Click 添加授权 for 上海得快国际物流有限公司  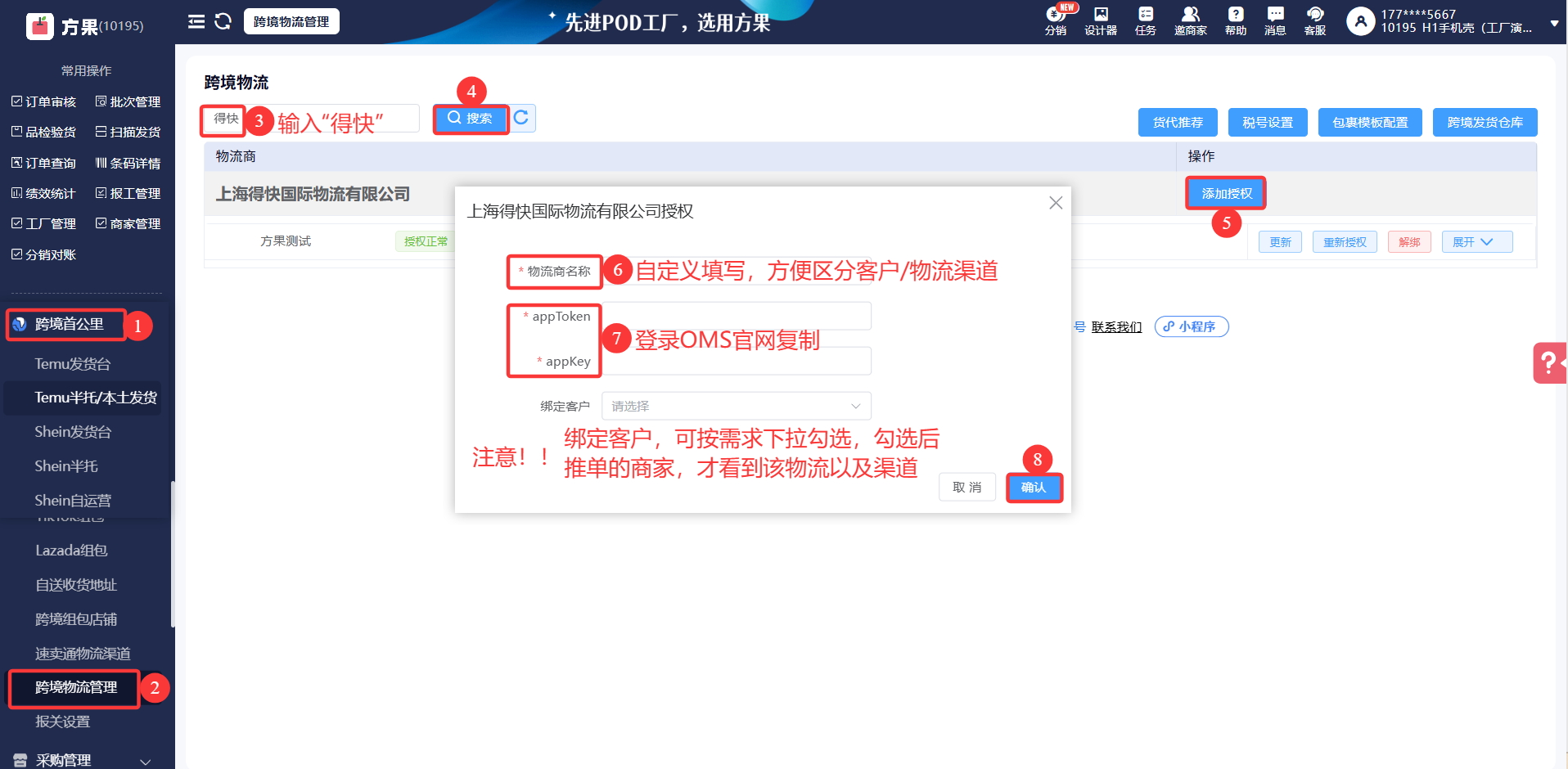(x=1227, y=194)
